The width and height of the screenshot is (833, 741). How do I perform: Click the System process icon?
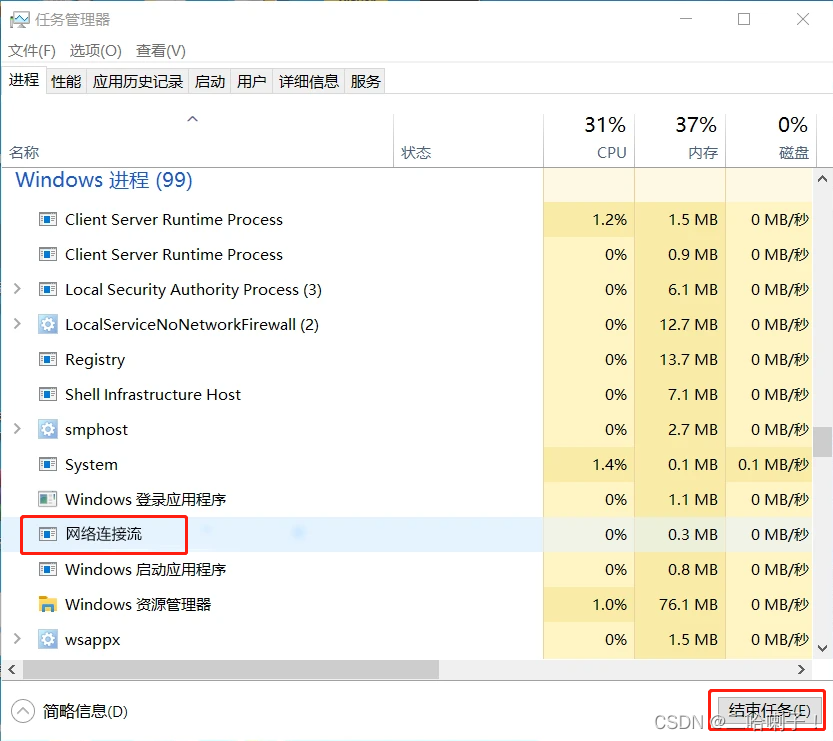coord(48,465)
